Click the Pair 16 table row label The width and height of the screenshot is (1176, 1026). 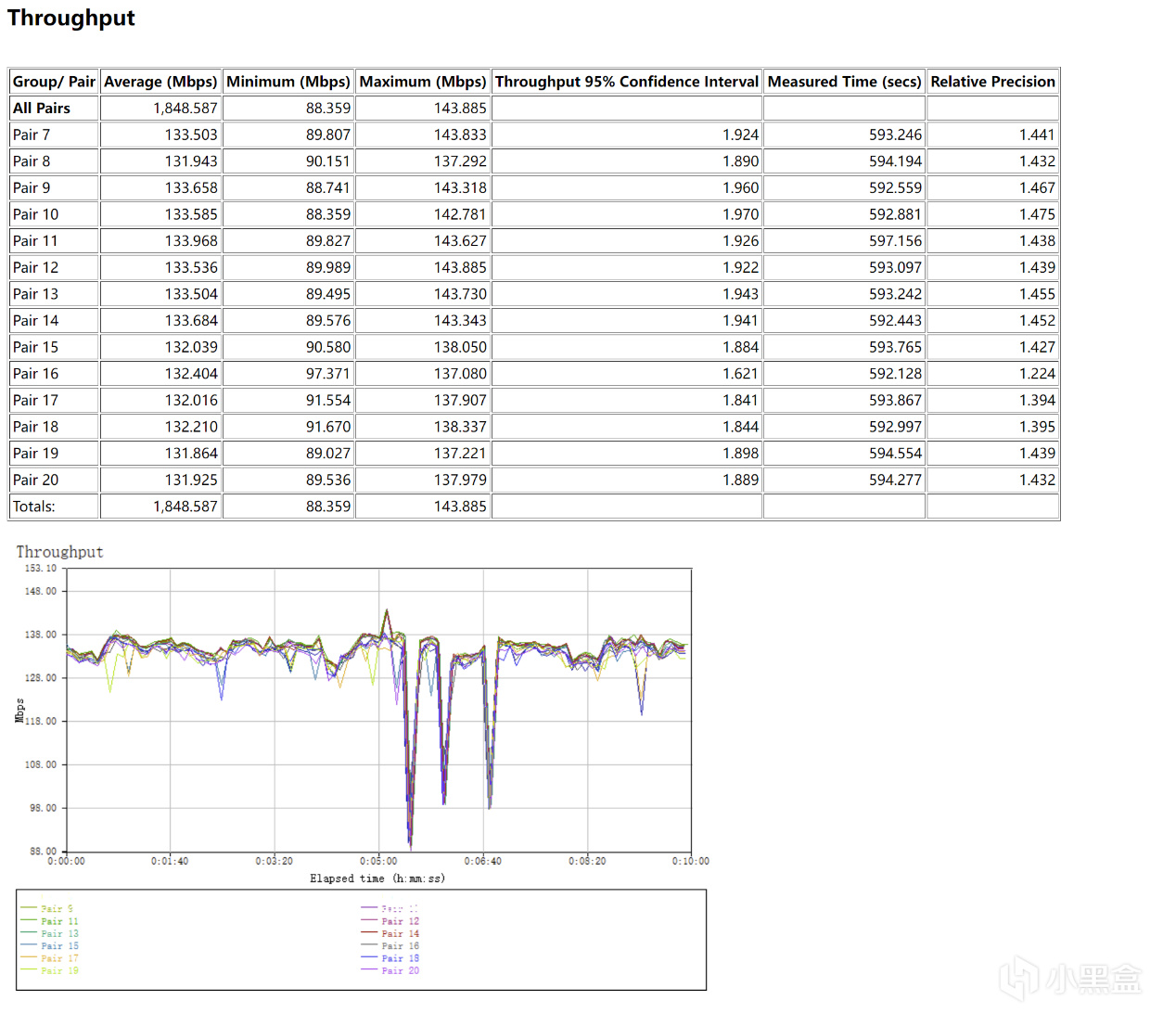pos(35,374)
